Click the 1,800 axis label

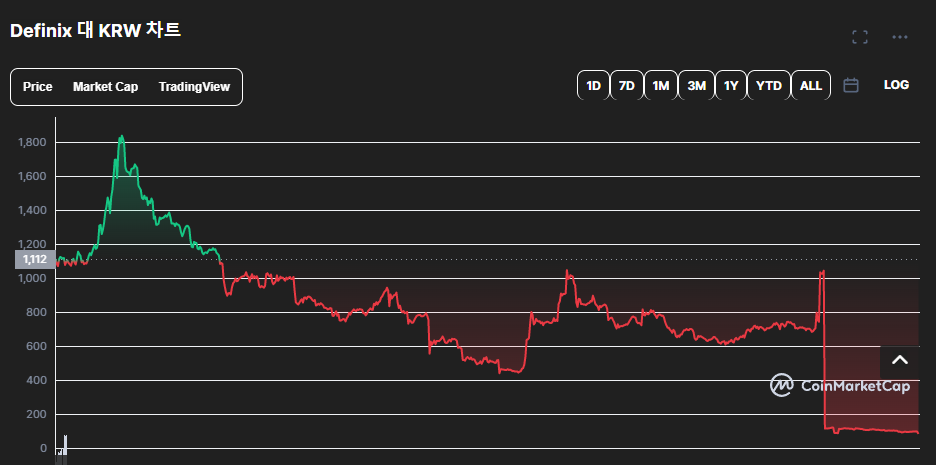(32, 143)
